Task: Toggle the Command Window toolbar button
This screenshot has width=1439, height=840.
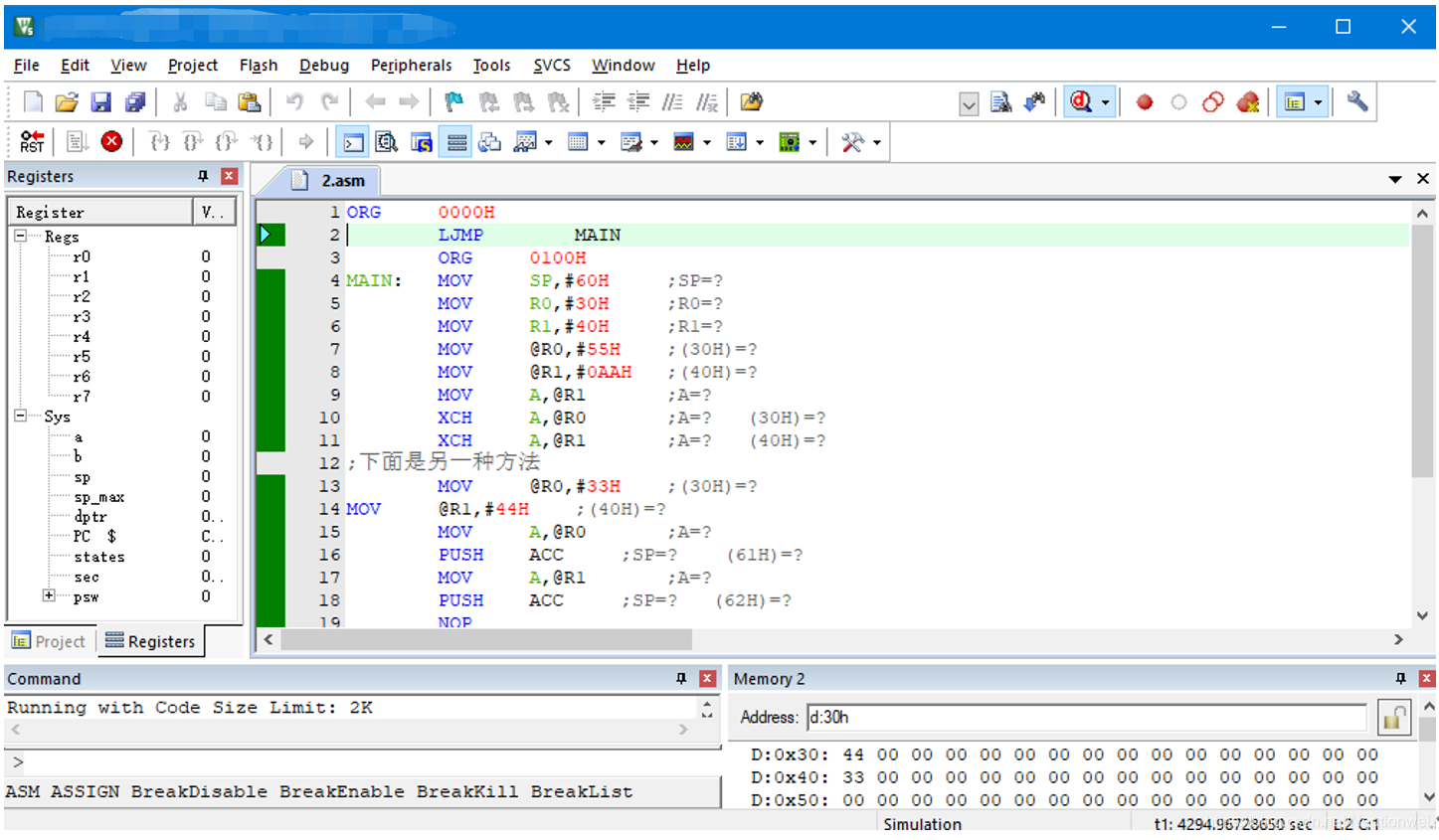Action: point(353,143)
